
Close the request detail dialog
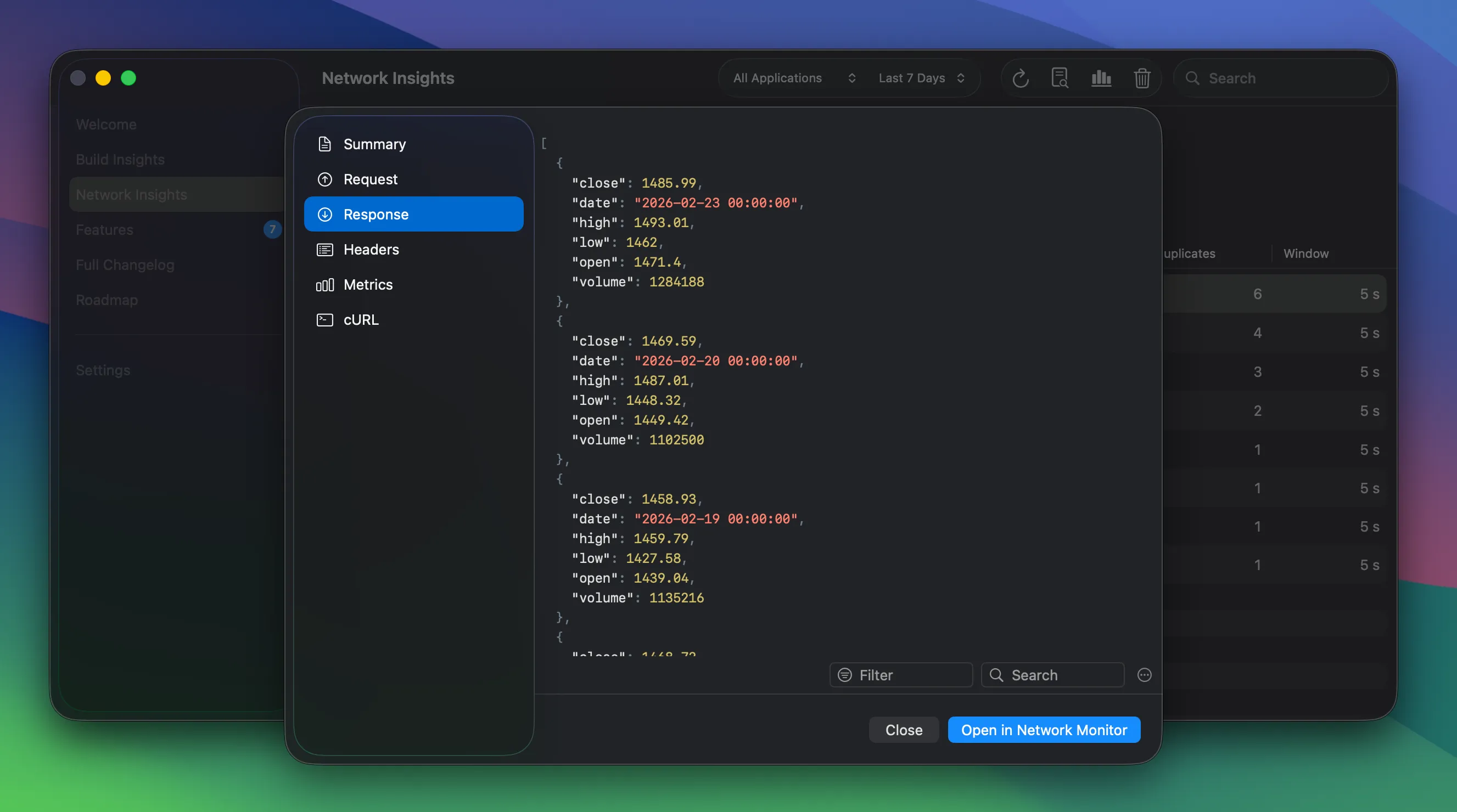click(x=903, y=730)
